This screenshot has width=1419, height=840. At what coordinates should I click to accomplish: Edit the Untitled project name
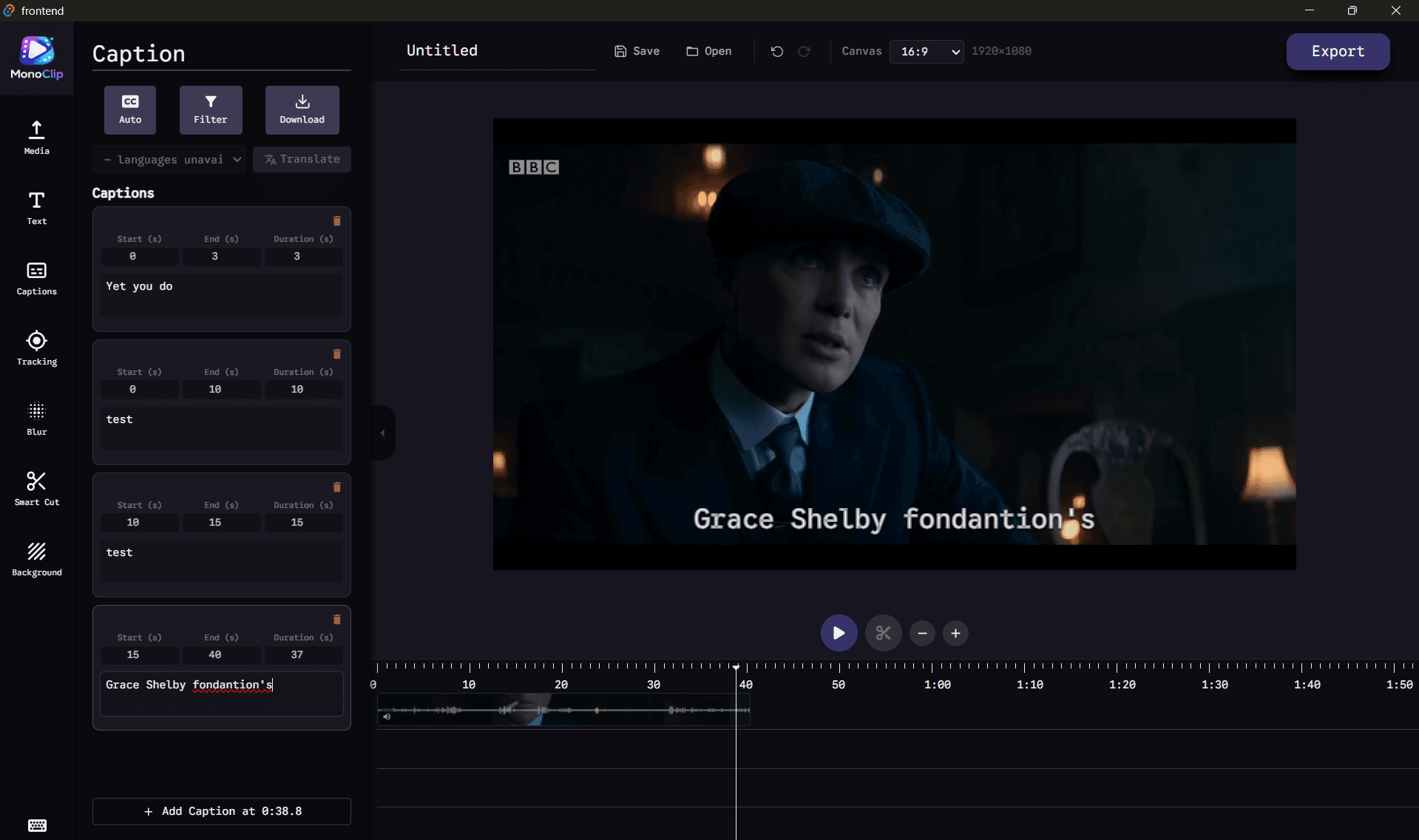(x=496, y=51)
